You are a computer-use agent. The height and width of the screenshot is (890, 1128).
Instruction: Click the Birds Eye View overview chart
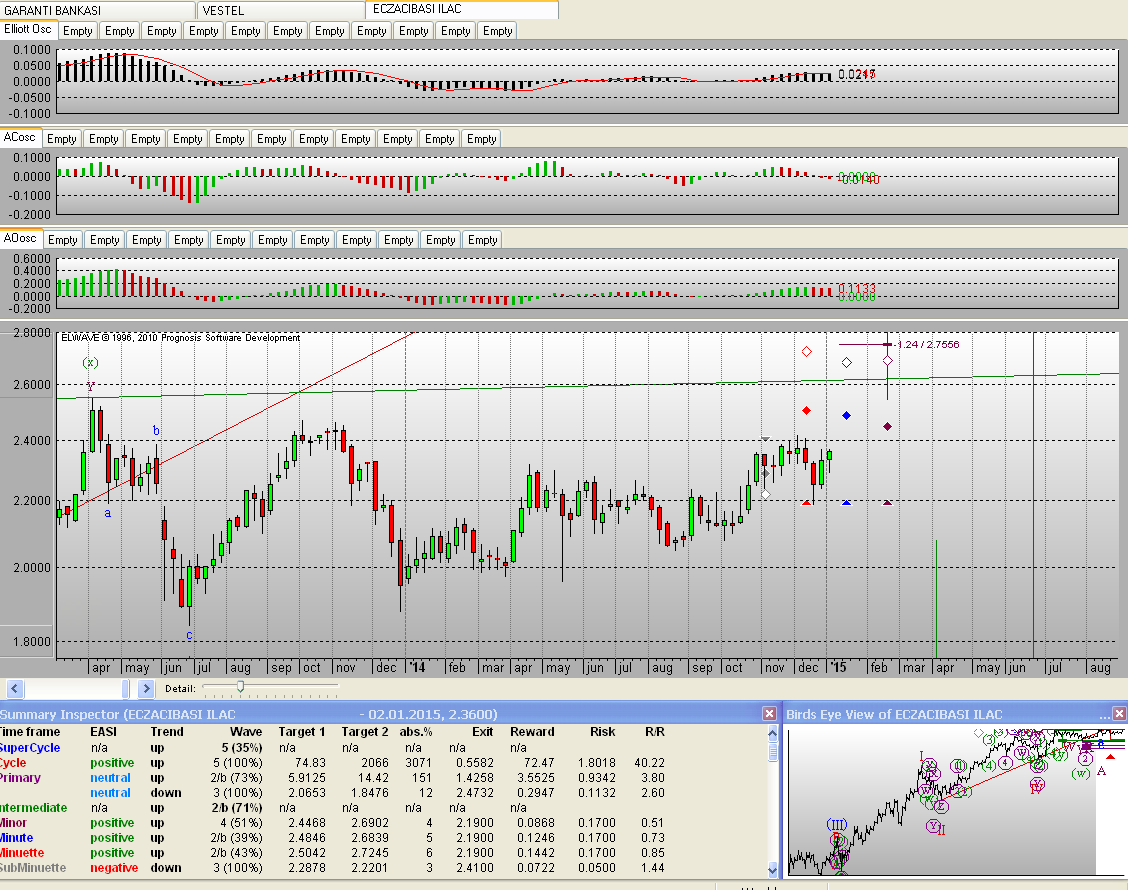(x=955, y=800)
